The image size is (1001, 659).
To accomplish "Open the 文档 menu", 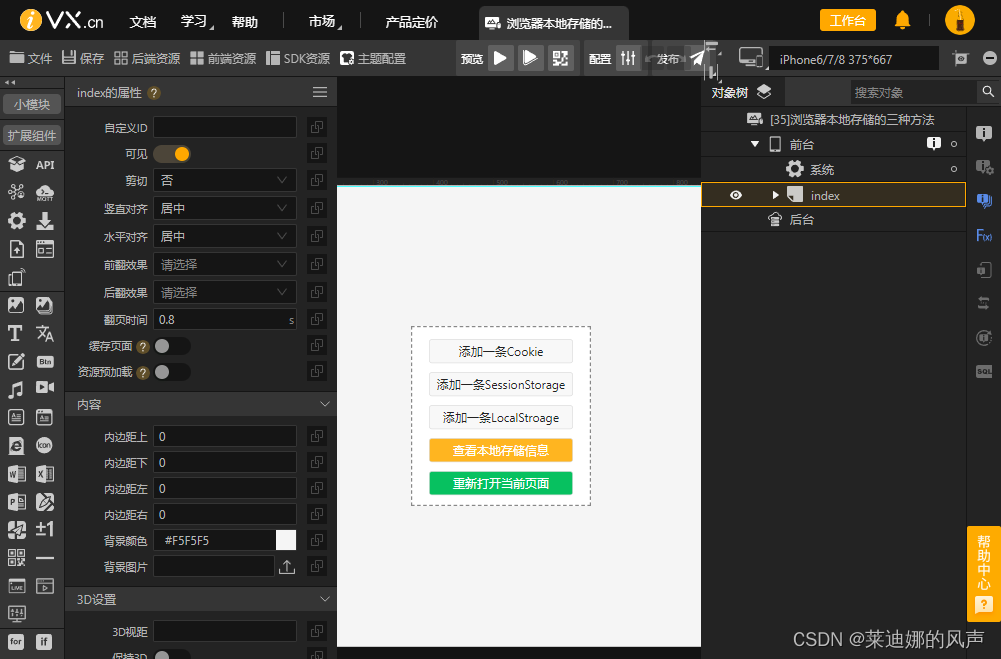I will pos(142,22).
